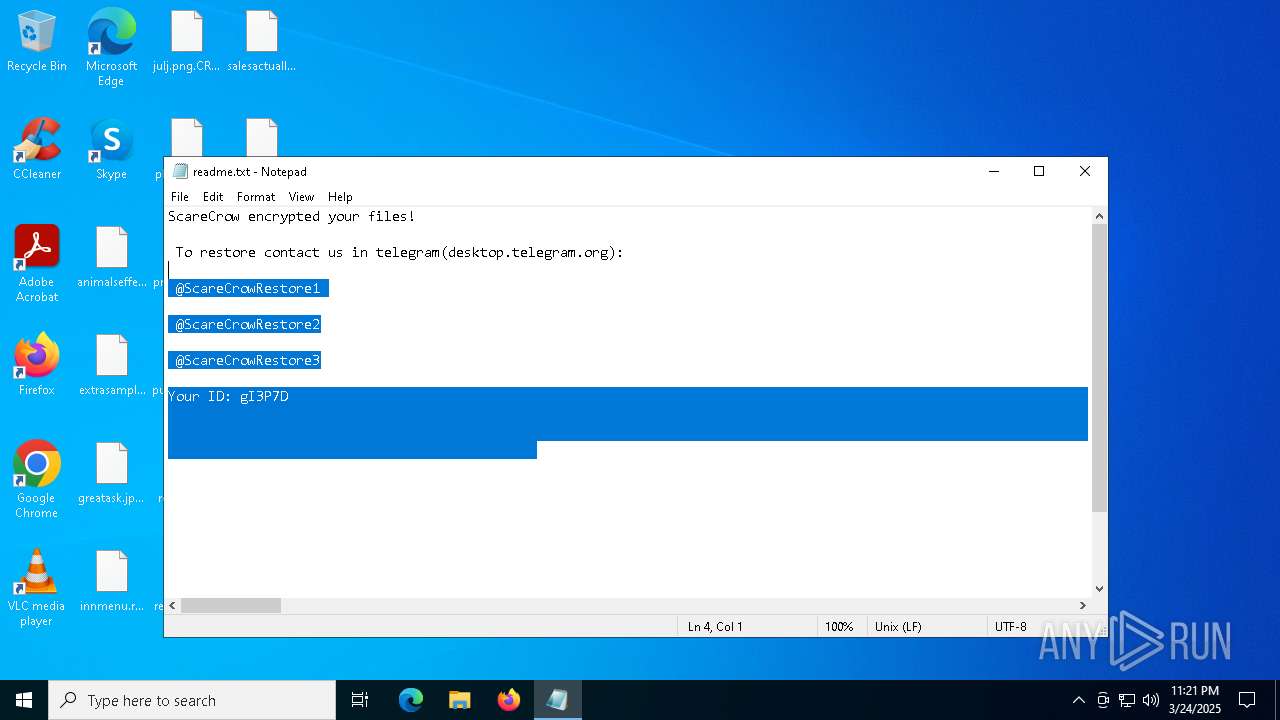Open Microsoft Edge from the taskbar
Image resolution: width=1280 pixels, height=720 pixels.
[411, 700]
